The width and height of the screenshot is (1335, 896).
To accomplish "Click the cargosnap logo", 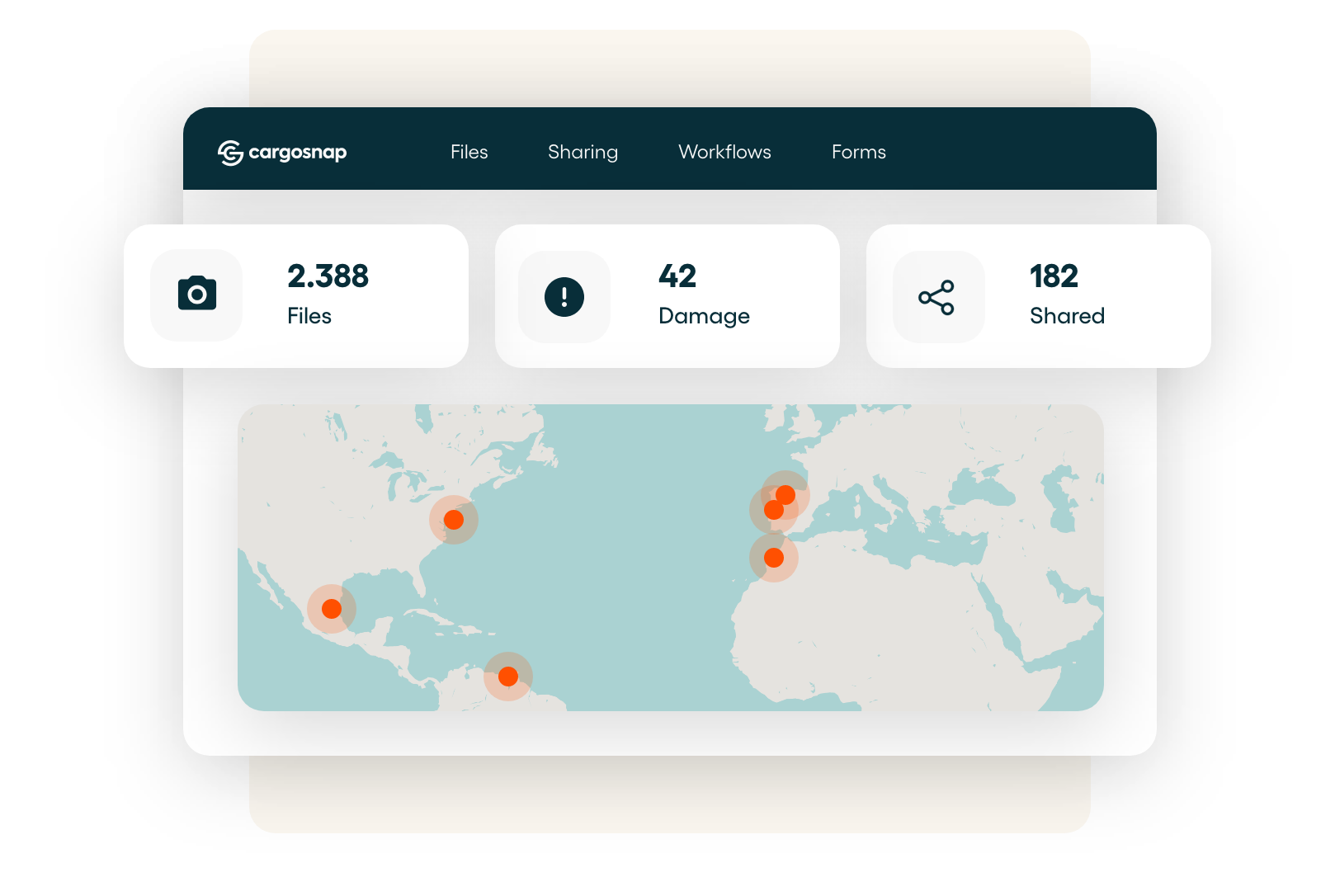I will (x=282, y=152).
